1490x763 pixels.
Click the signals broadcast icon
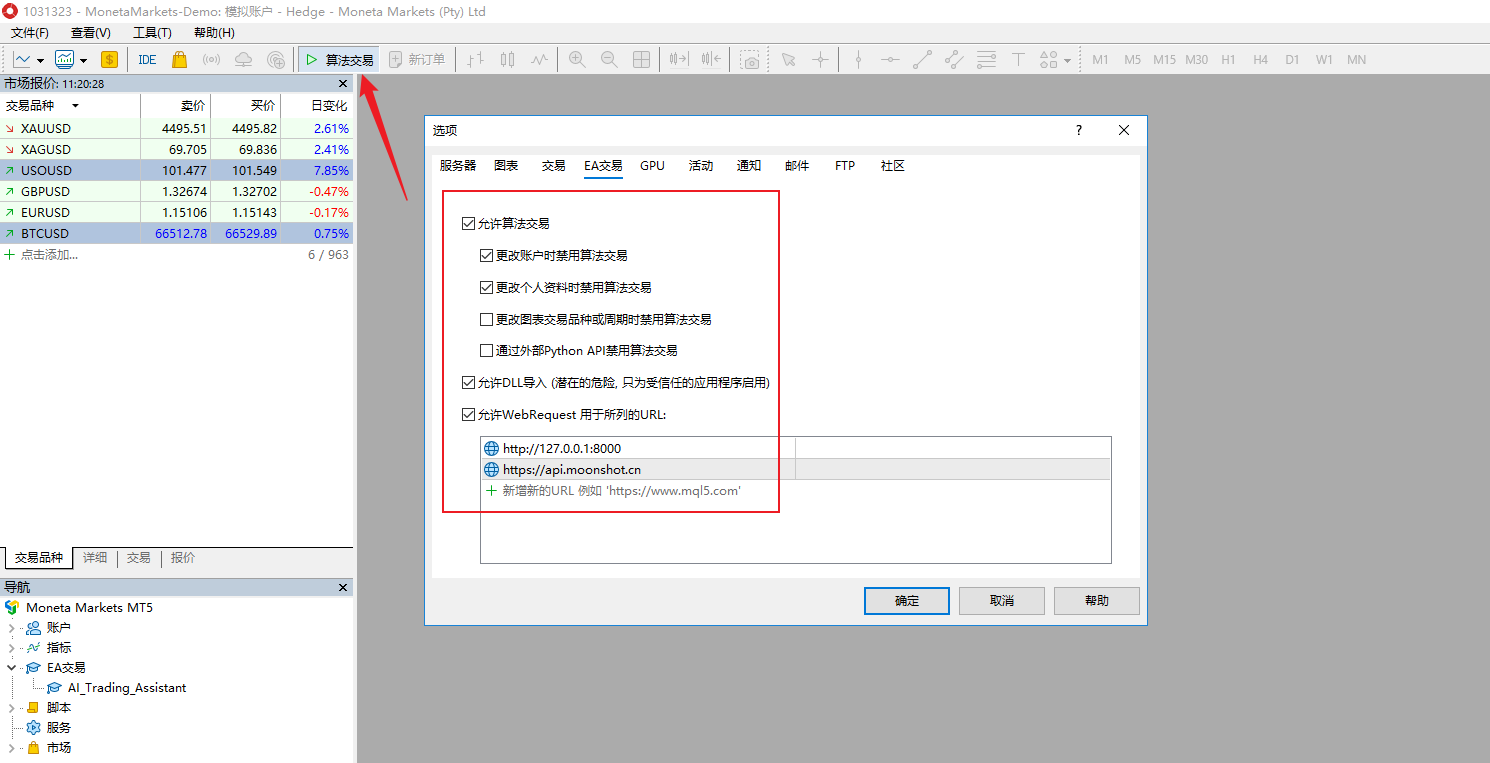211,60
